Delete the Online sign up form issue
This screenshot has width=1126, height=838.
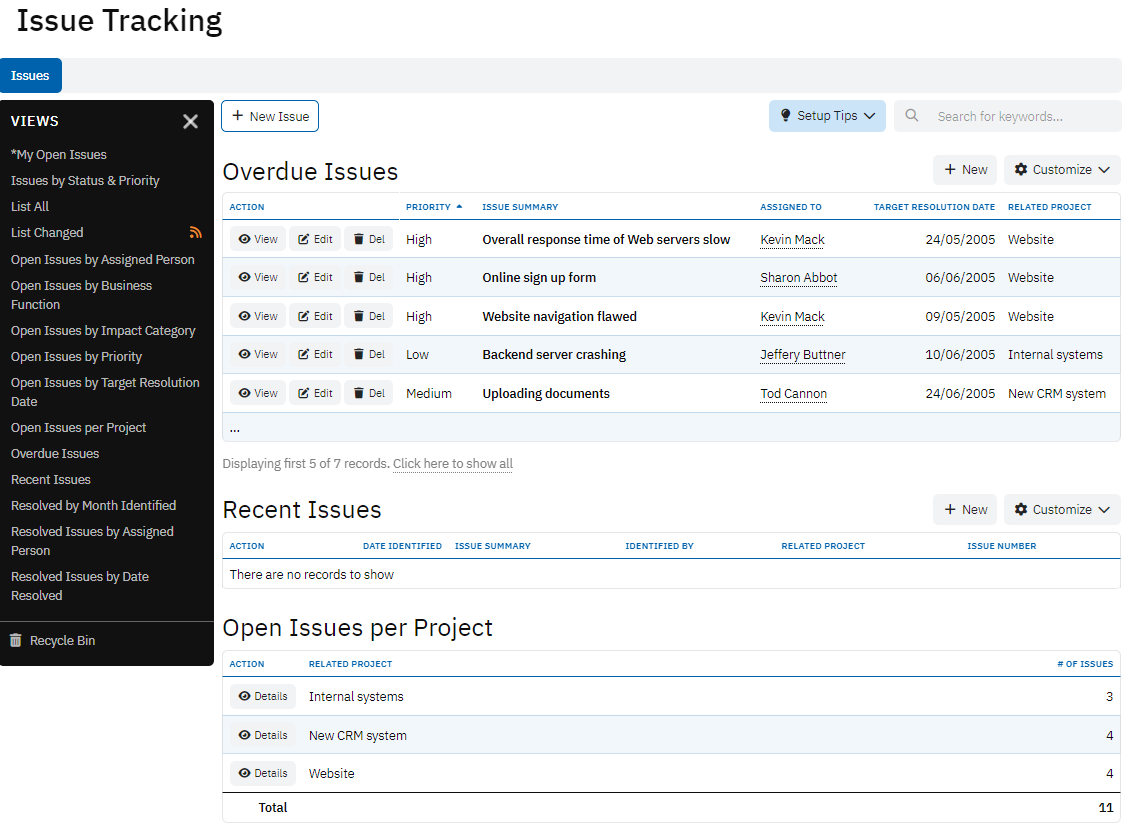click(x=368, y=278)
